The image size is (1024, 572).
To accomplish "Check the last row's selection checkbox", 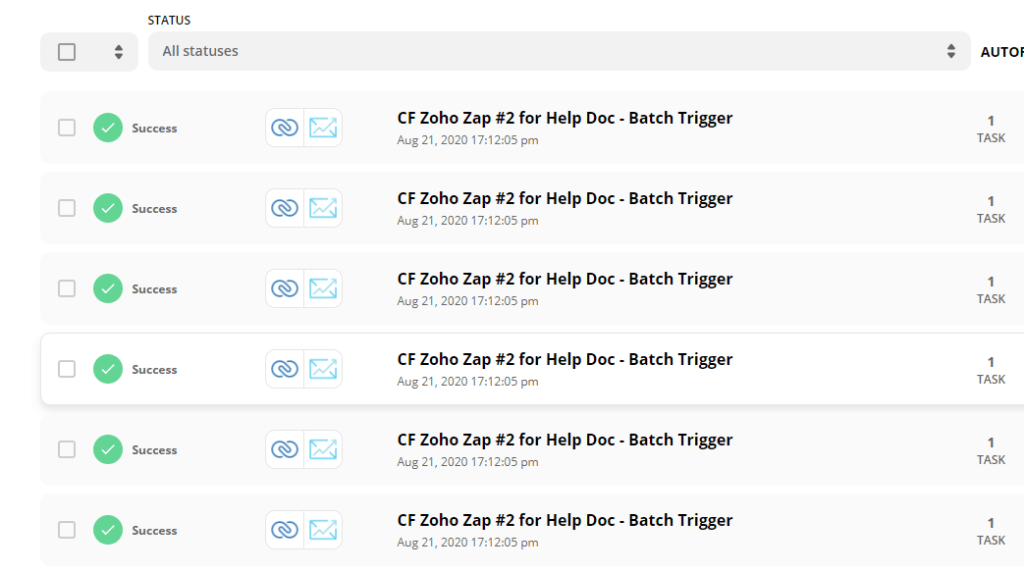I will click(x=67, y=530).
